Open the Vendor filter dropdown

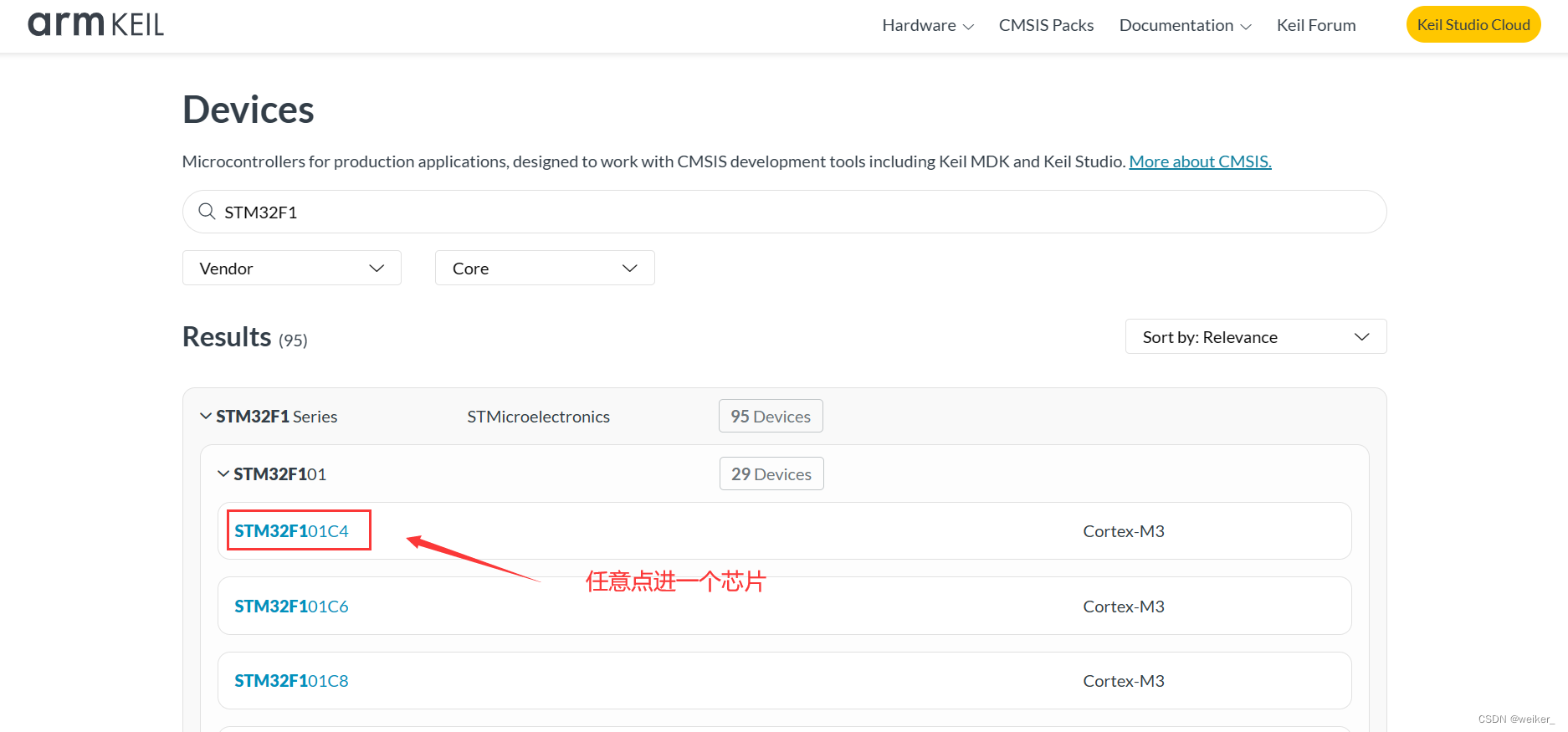[x=291, y=268]
